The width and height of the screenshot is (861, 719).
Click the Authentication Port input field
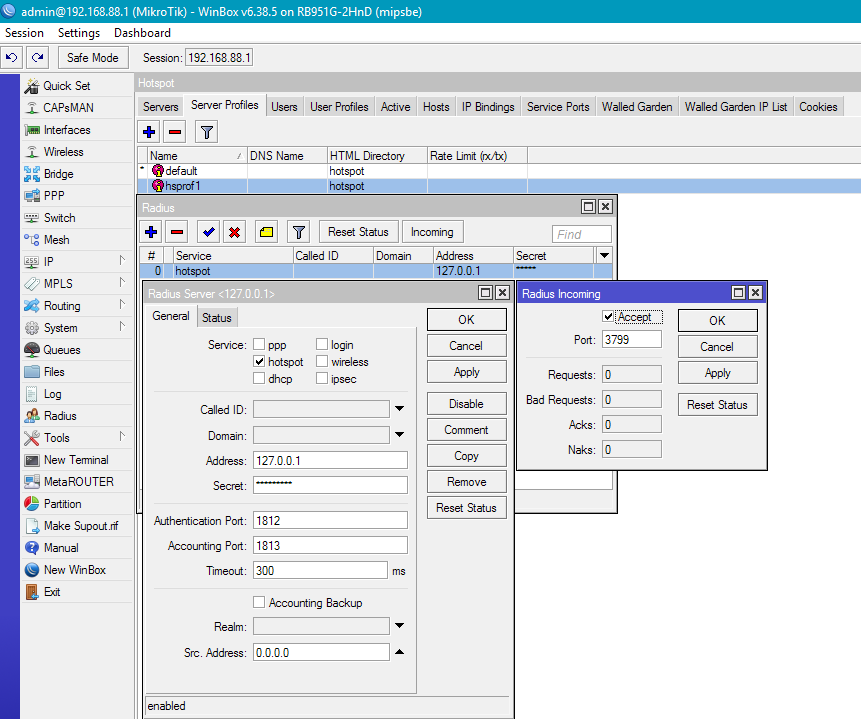tap(330, 520)
